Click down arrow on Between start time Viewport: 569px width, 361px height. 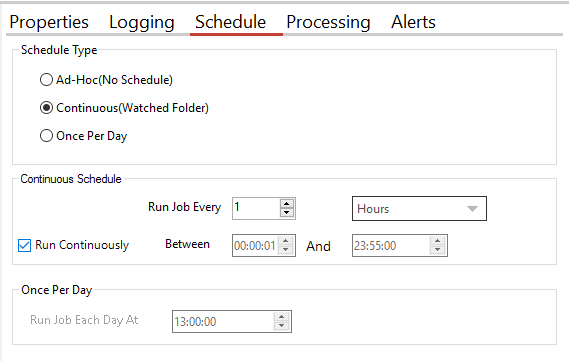point(286,250)
